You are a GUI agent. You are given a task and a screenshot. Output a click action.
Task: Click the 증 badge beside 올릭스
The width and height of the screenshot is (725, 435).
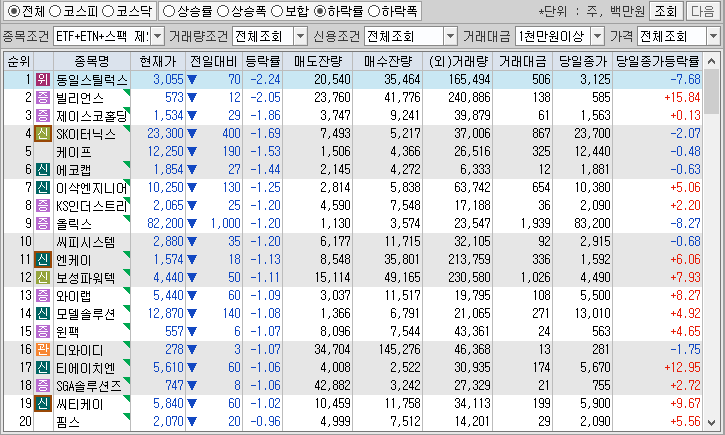coord(43,224)
